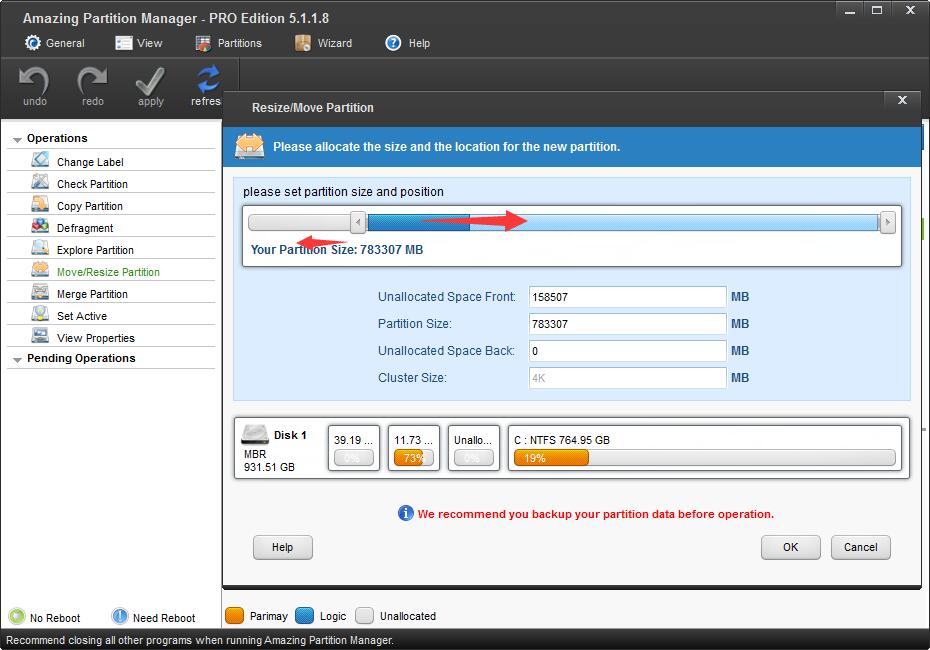
Task: Select the Unallocated partition block
Action: click(x=473, y=448)
